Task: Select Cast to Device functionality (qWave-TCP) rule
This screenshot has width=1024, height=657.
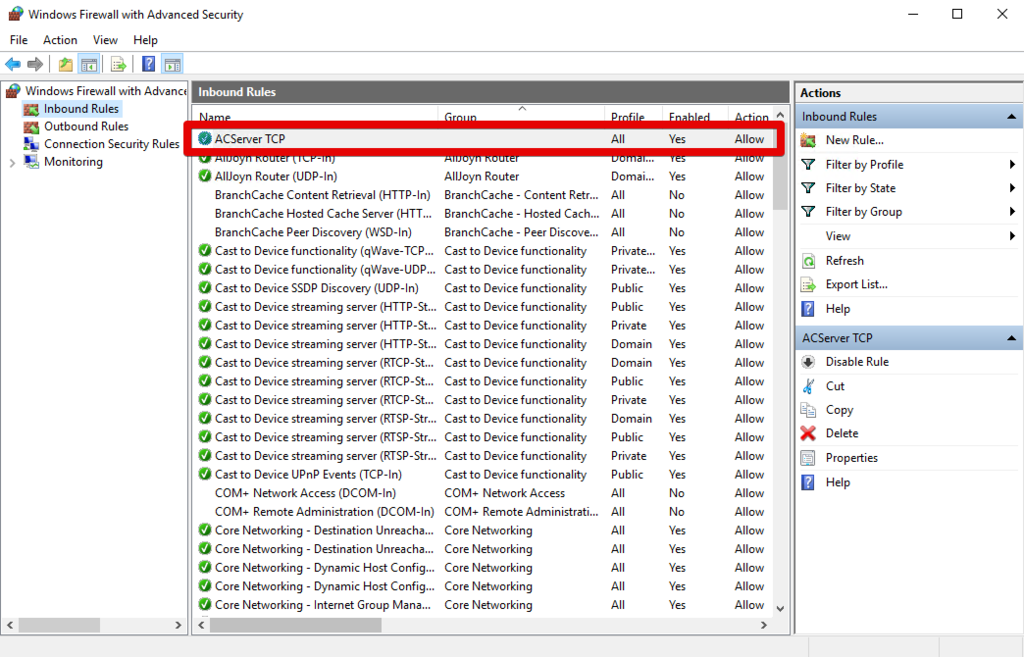Action: pos(482,251)
